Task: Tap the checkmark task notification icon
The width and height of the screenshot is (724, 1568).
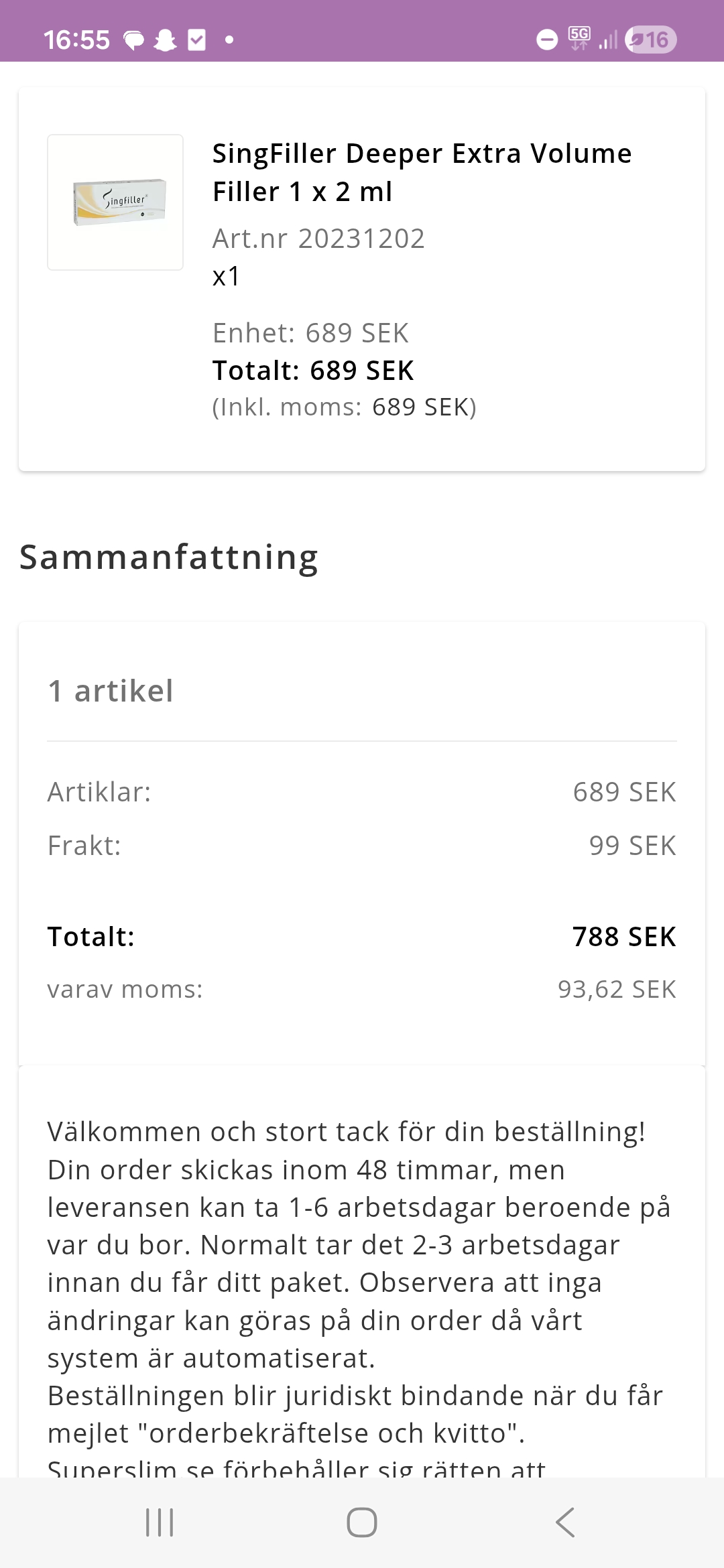Action: coord(196,40)
